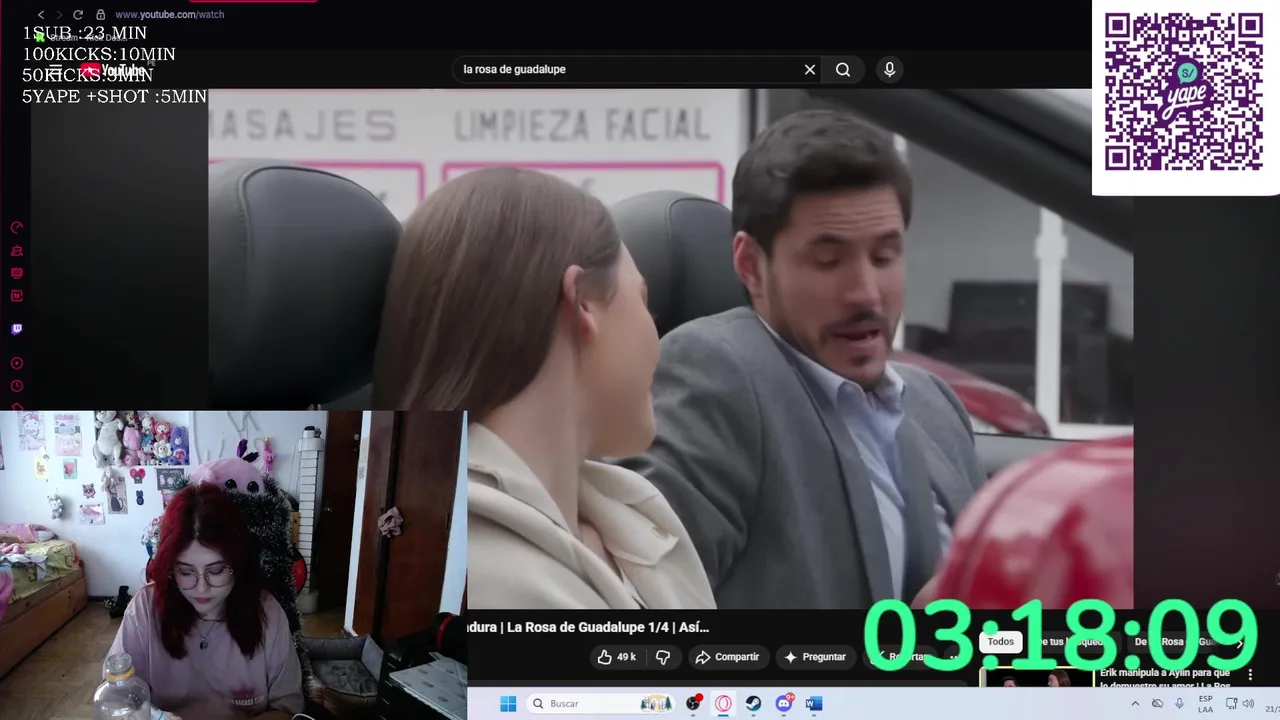1280x720 pixels.
Task: Open the Twitch panel in Opera sidebar
Action: (16, 329)
